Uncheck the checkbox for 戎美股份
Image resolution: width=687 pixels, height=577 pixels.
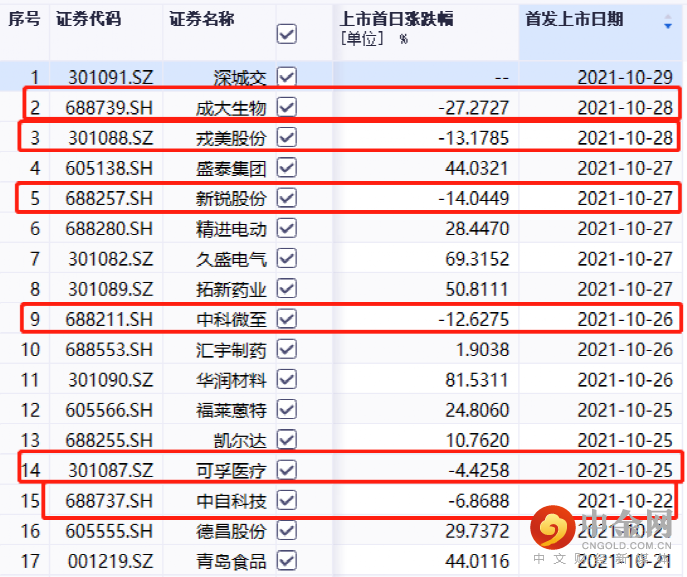[x=287, y=137]
